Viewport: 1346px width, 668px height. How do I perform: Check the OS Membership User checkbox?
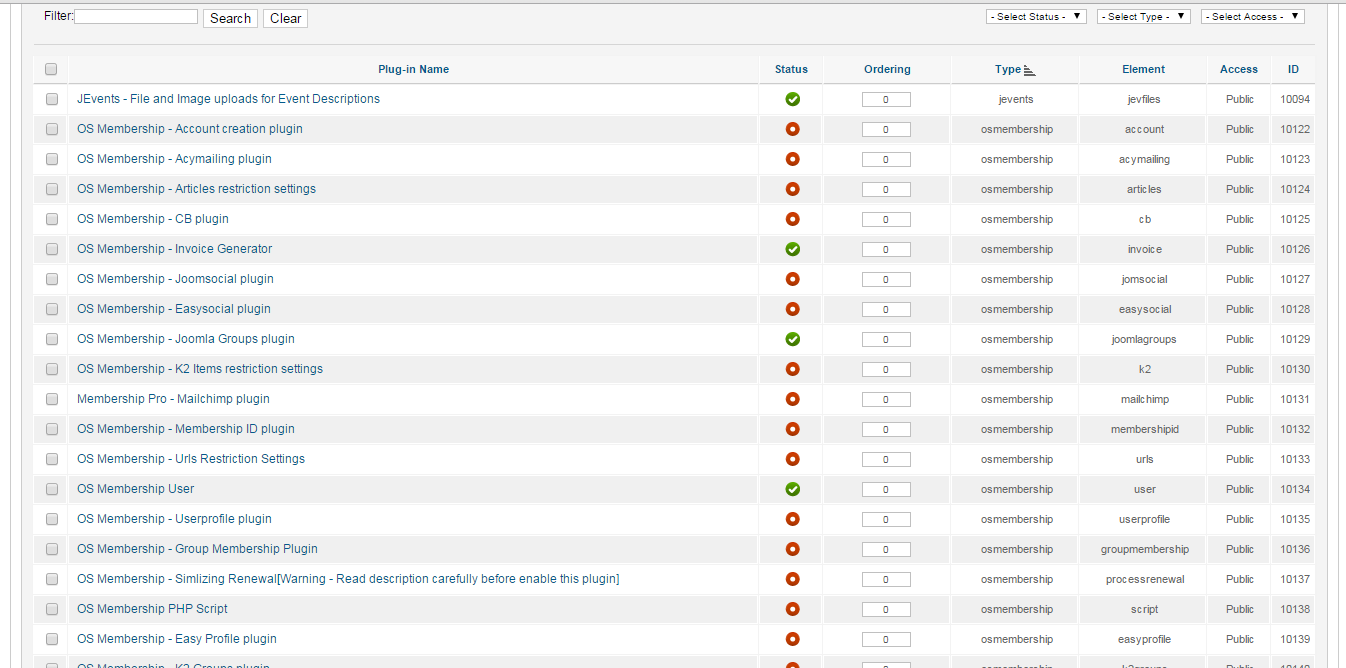(52, 489)
